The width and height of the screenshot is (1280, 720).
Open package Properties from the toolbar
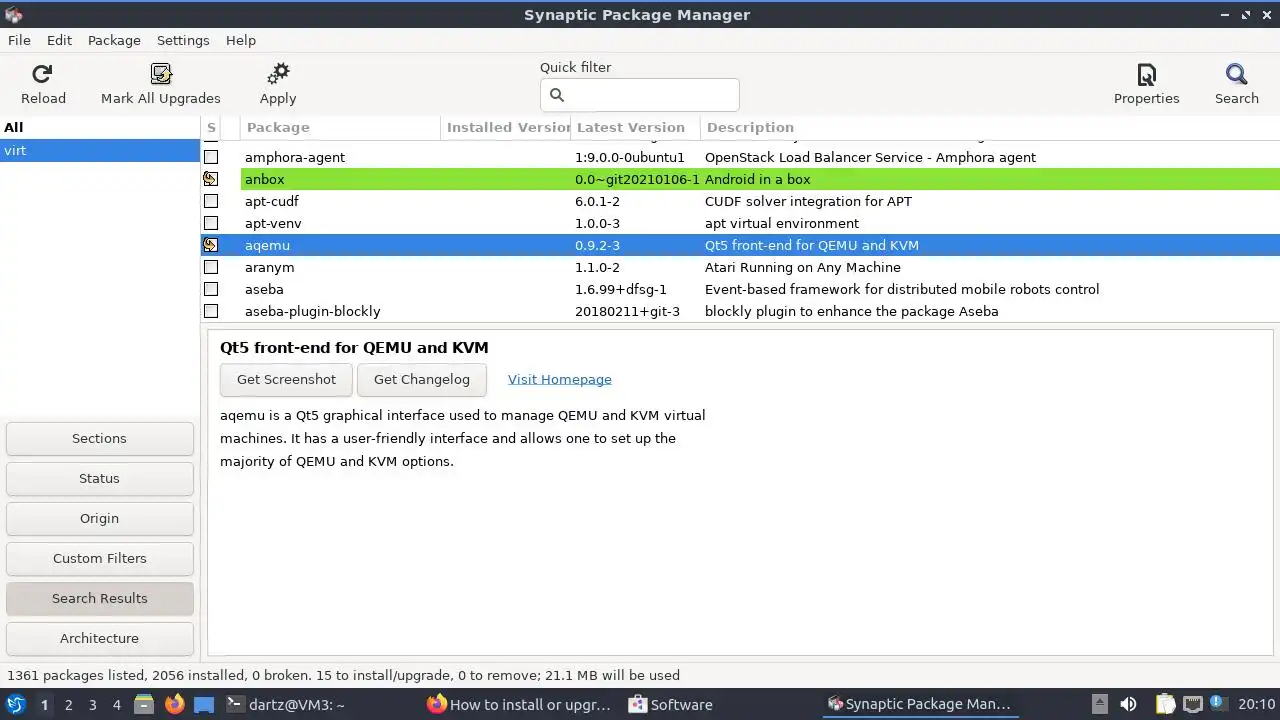pyautogui.click(x=1147, y=74)
